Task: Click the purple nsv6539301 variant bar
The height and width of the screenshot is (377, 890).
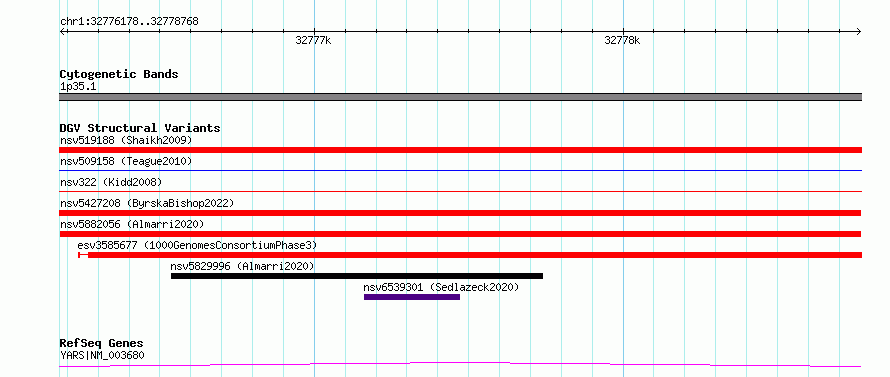Action: point(412,297)
